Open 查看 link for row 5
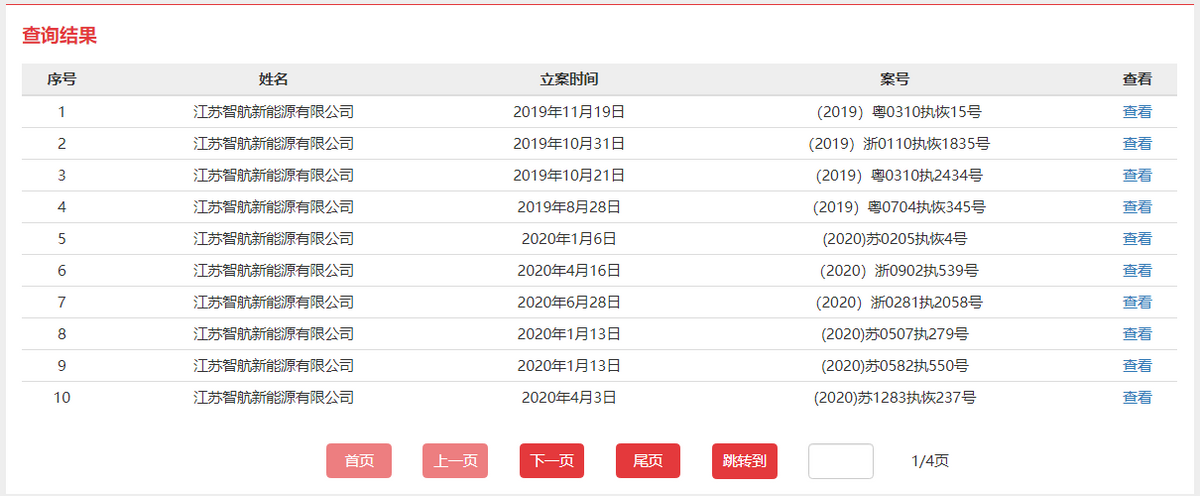Viewport: 1200px width, 496px height. [1137, 239]
